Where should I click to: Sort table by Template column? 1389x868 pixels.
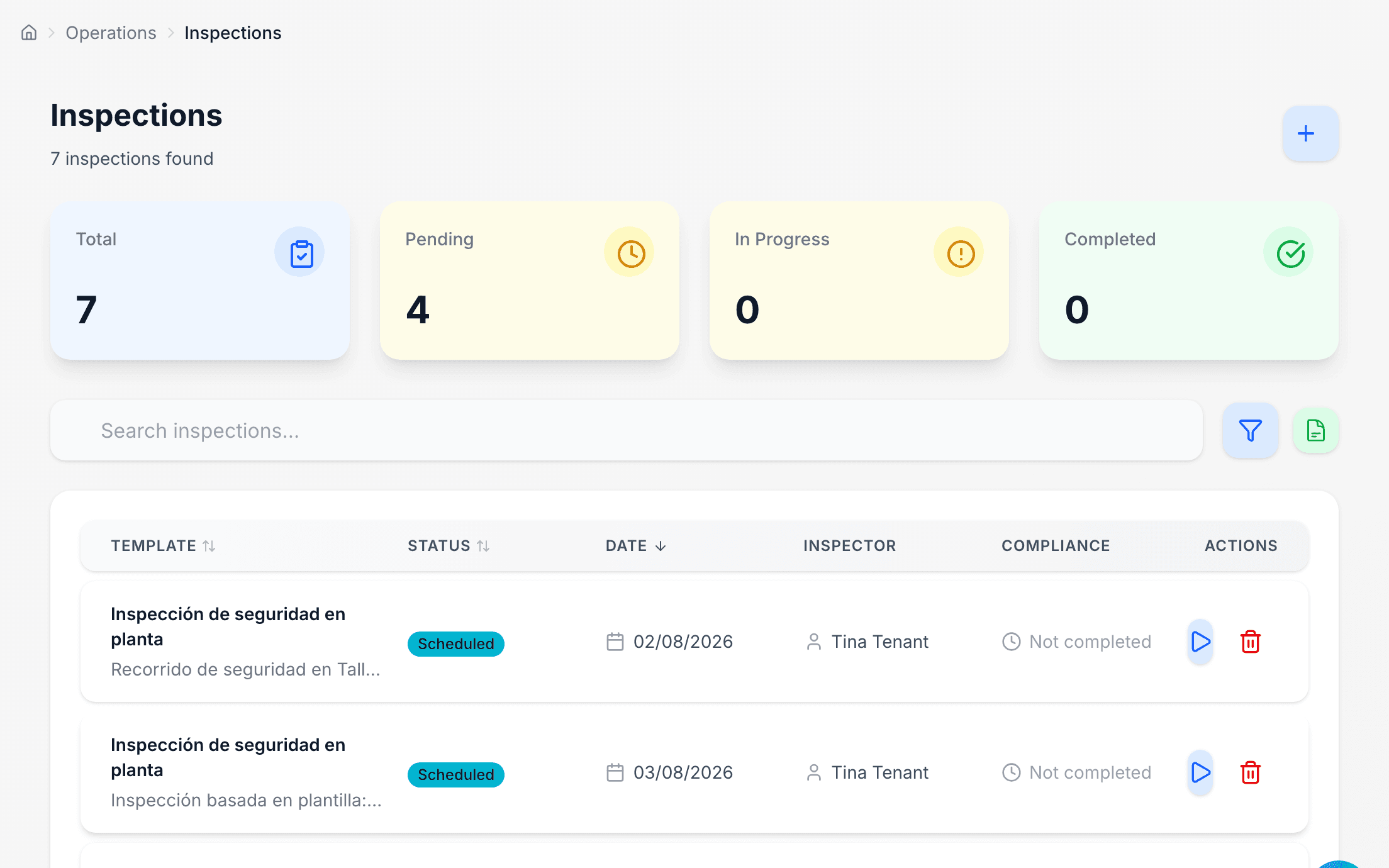[x=164, y=546]
